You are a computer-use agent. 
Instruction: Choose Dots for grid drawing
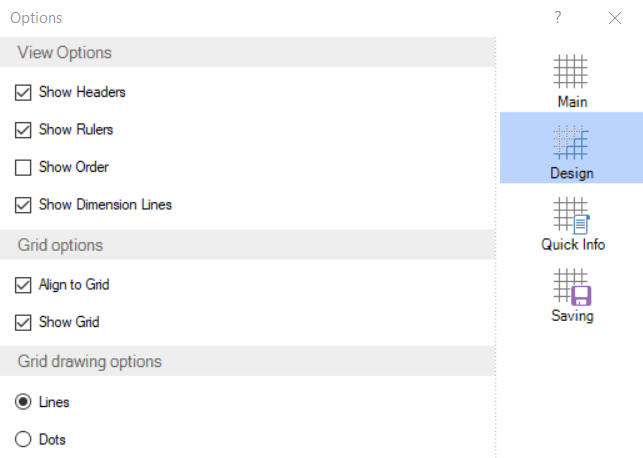(x=24, y=439)
